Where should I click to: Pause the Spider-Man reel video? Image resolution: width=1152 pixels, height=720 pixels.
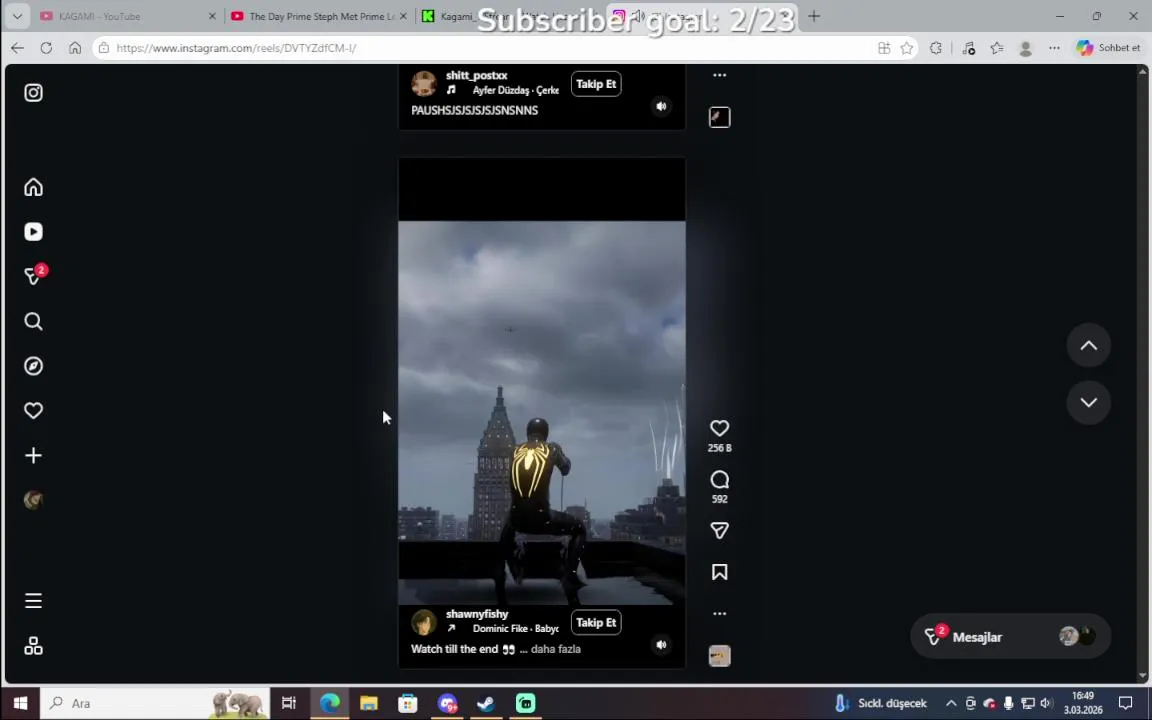pos(541,411)
